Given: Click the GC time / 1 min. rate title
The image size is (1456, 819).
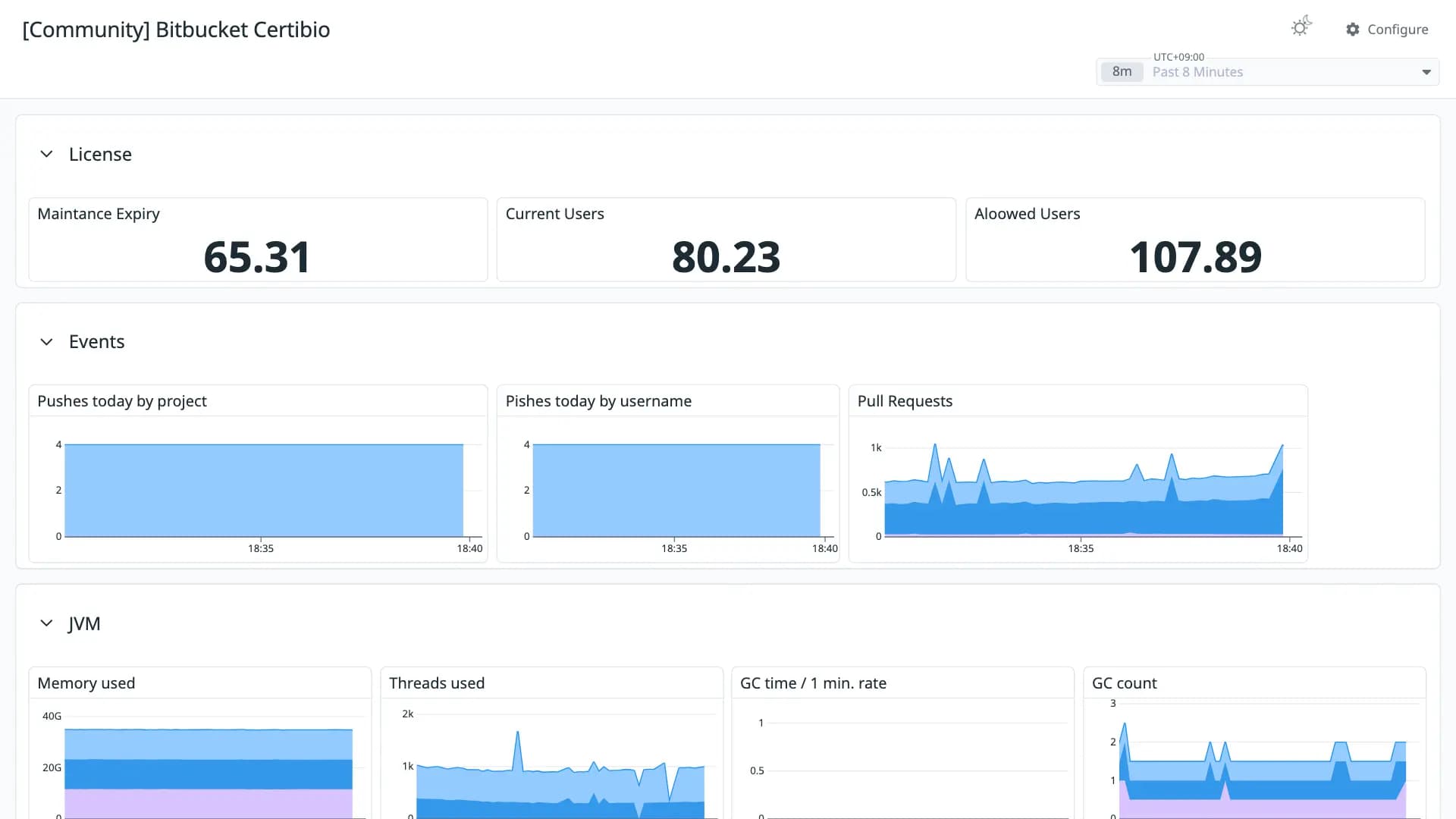Looking at the screenshot, I should point(813,683).
